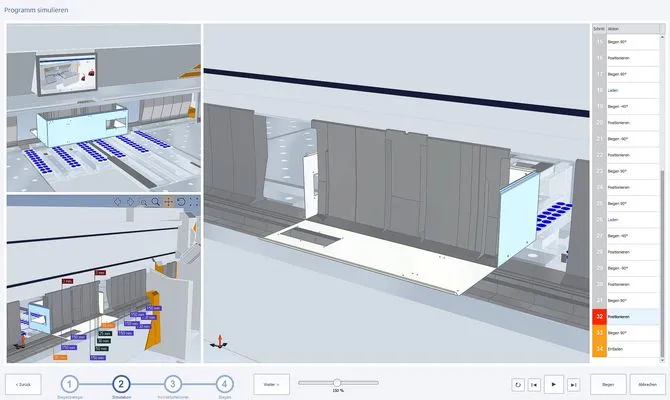Screen dimensions: 670x400
Task: Click the rotate view icon
Action: pyautogui.click(x=181, y=202)
